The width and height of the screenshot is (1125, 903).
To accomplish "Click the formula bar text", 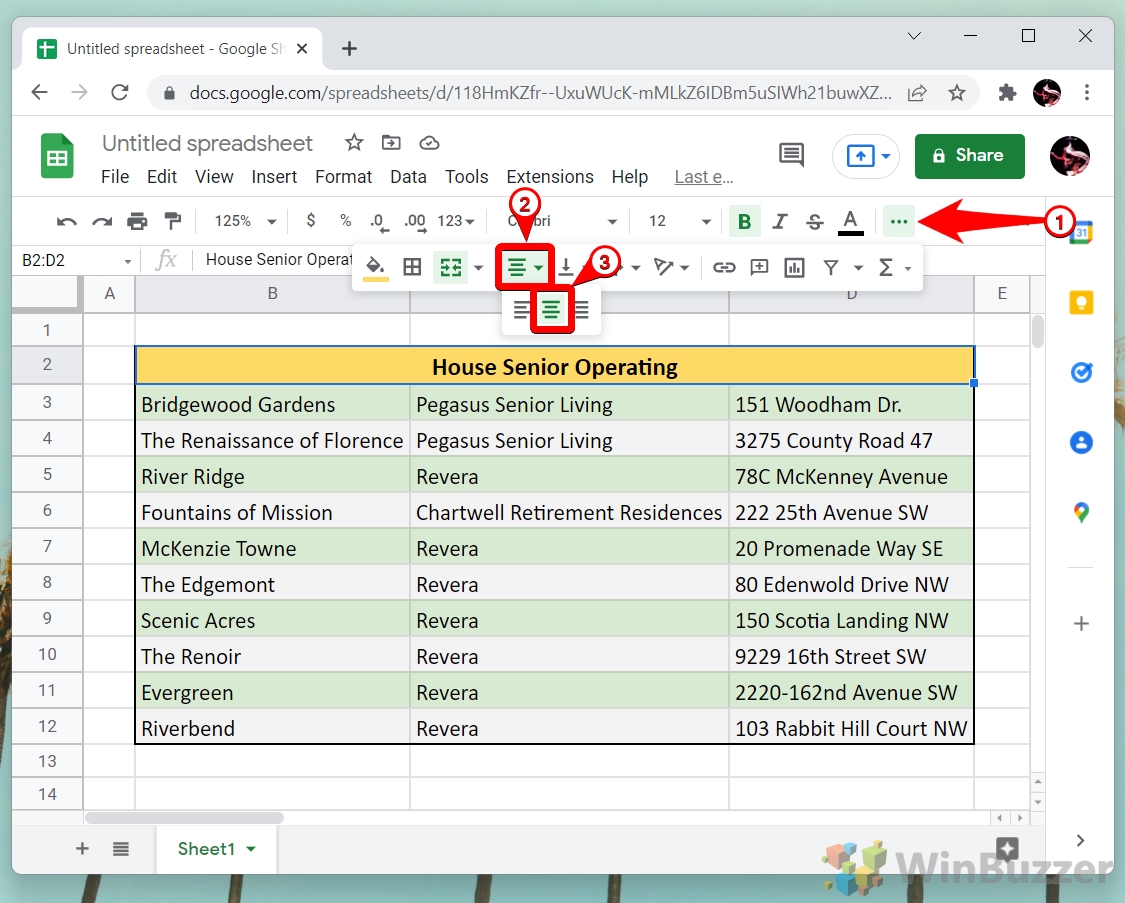I will tap(278, 260).
